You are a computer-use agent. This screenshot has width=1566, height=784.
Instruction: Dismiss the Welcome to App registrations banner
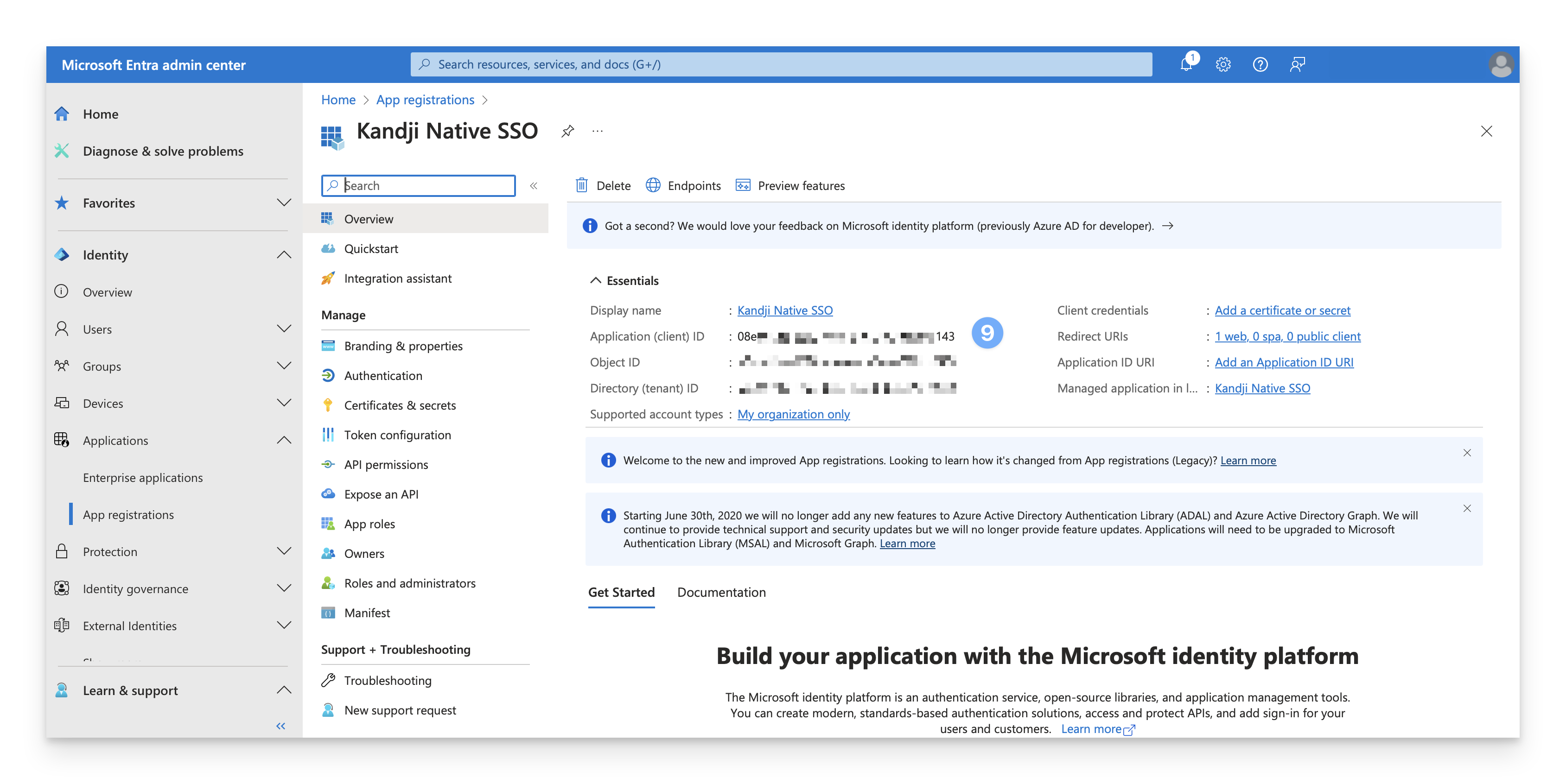[1467, 453]
